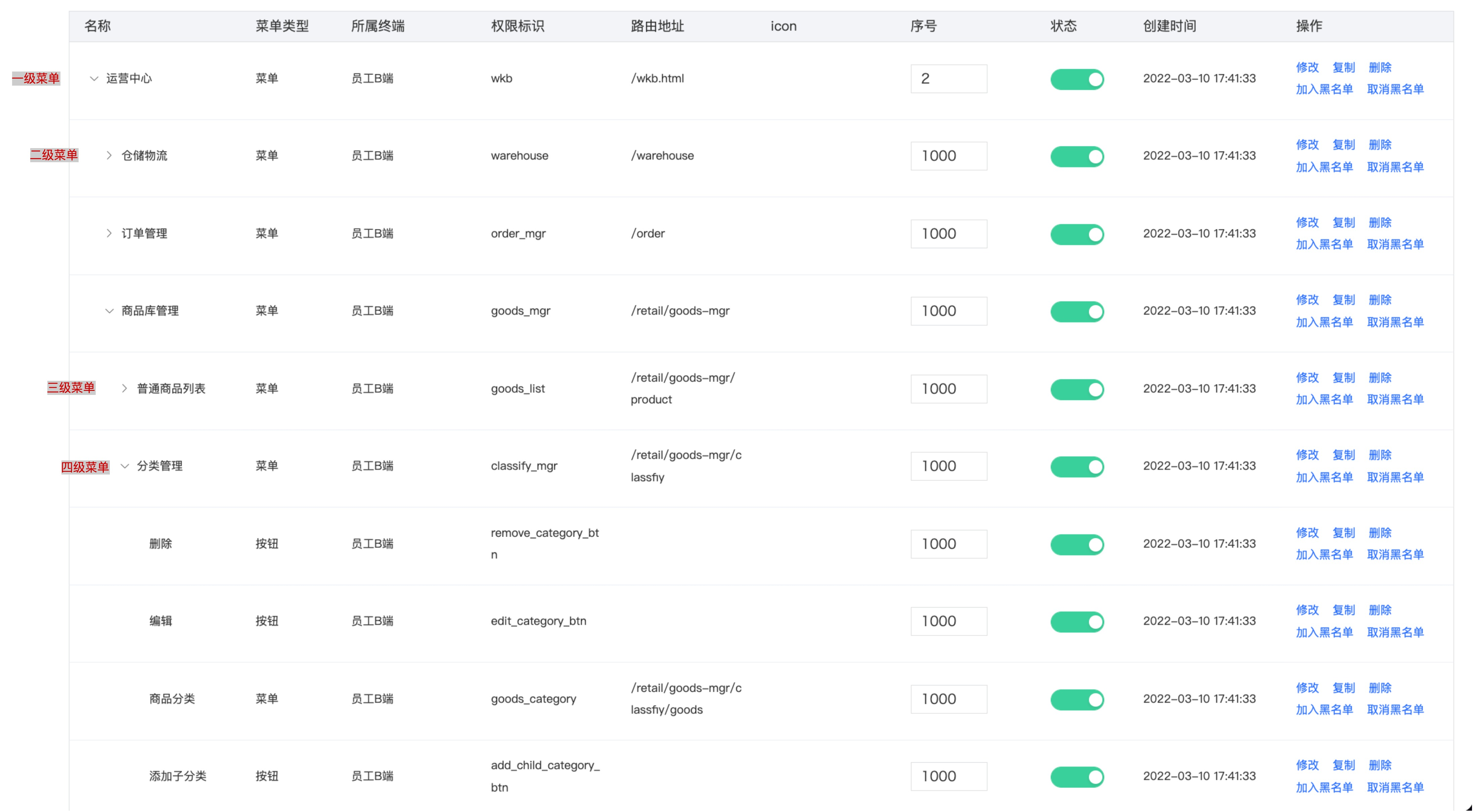Click 修改 for the 运营中心 row
Screen dimensions: 1473x812
(1307, 67)
